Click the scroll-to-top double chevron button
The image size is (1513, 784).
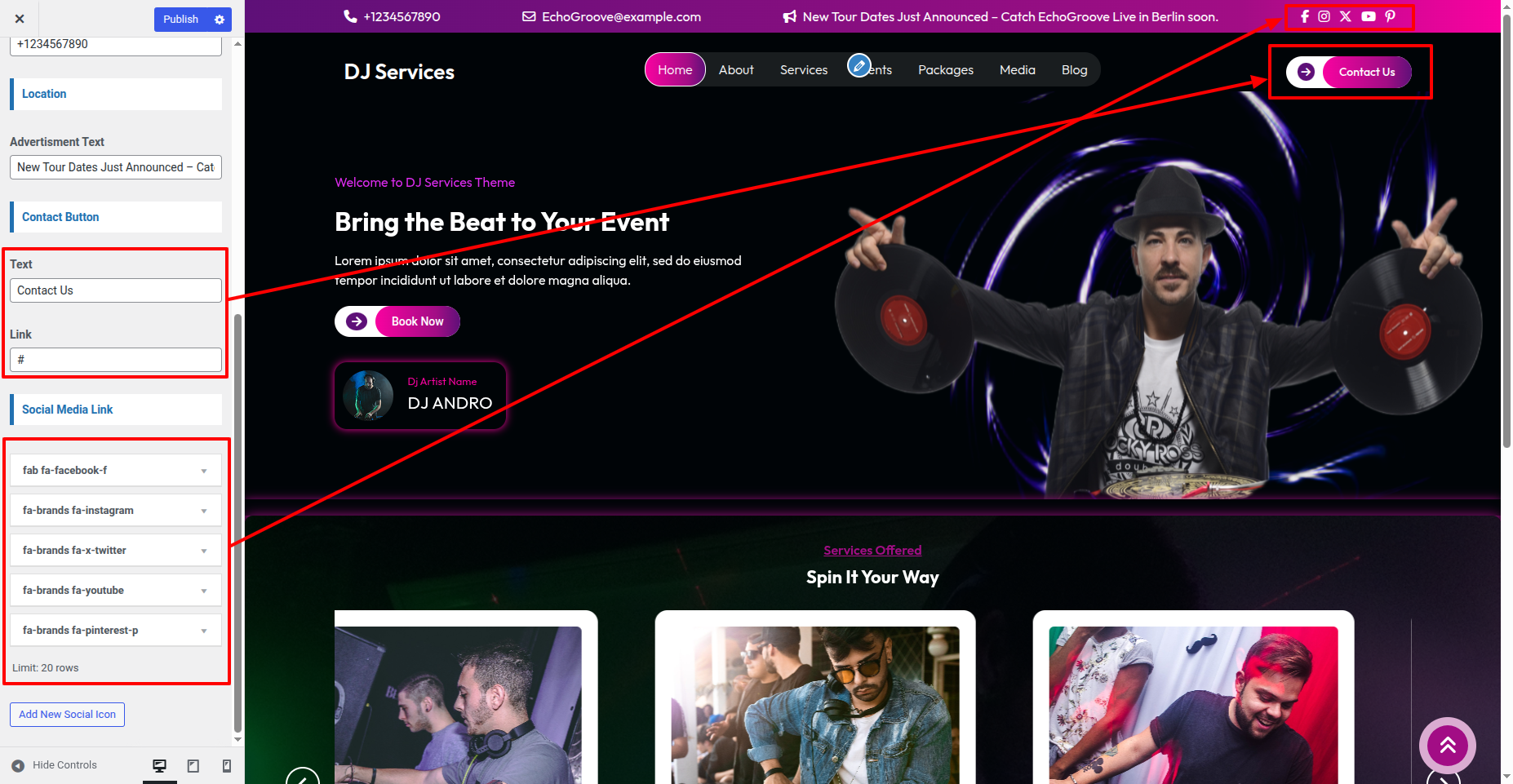pos(1447,745)
